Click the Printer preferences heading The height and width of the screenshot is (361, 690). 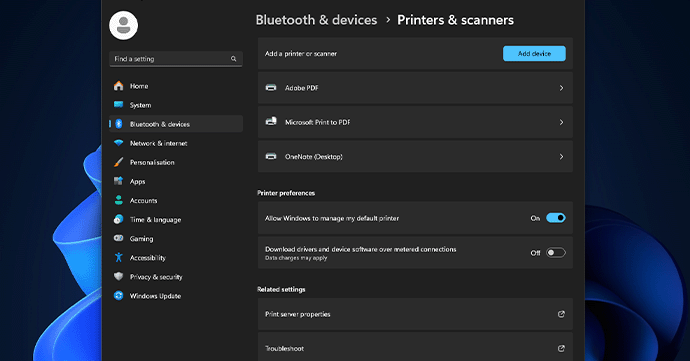coord(286,193)
